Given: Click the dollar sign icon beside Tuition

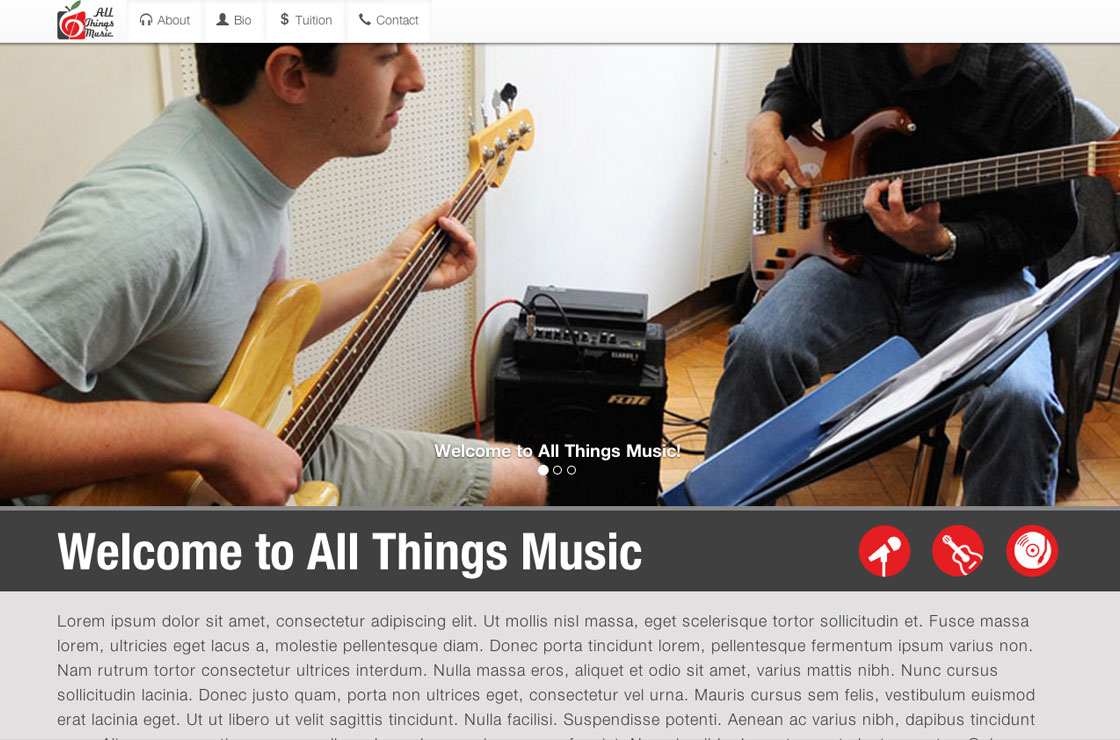Looking at the screenshot, I should 284,19.
